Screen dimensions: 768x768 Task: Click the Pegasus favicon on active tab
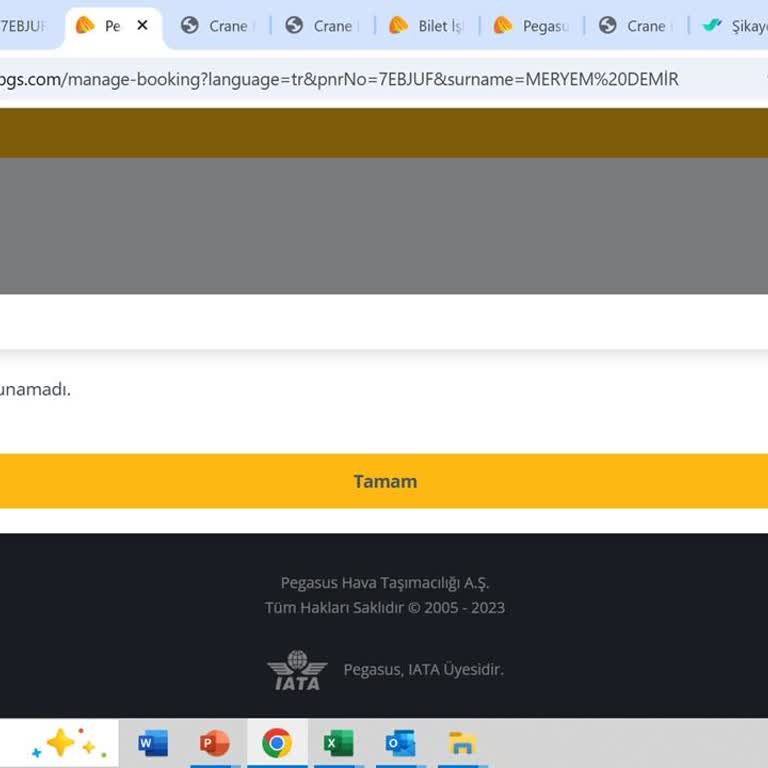click(x=85, y=25)
